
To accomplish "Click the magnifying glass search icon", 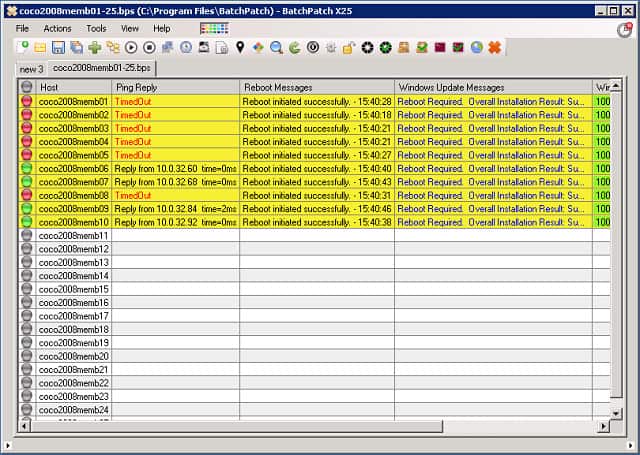I will (x=276, y=48).
